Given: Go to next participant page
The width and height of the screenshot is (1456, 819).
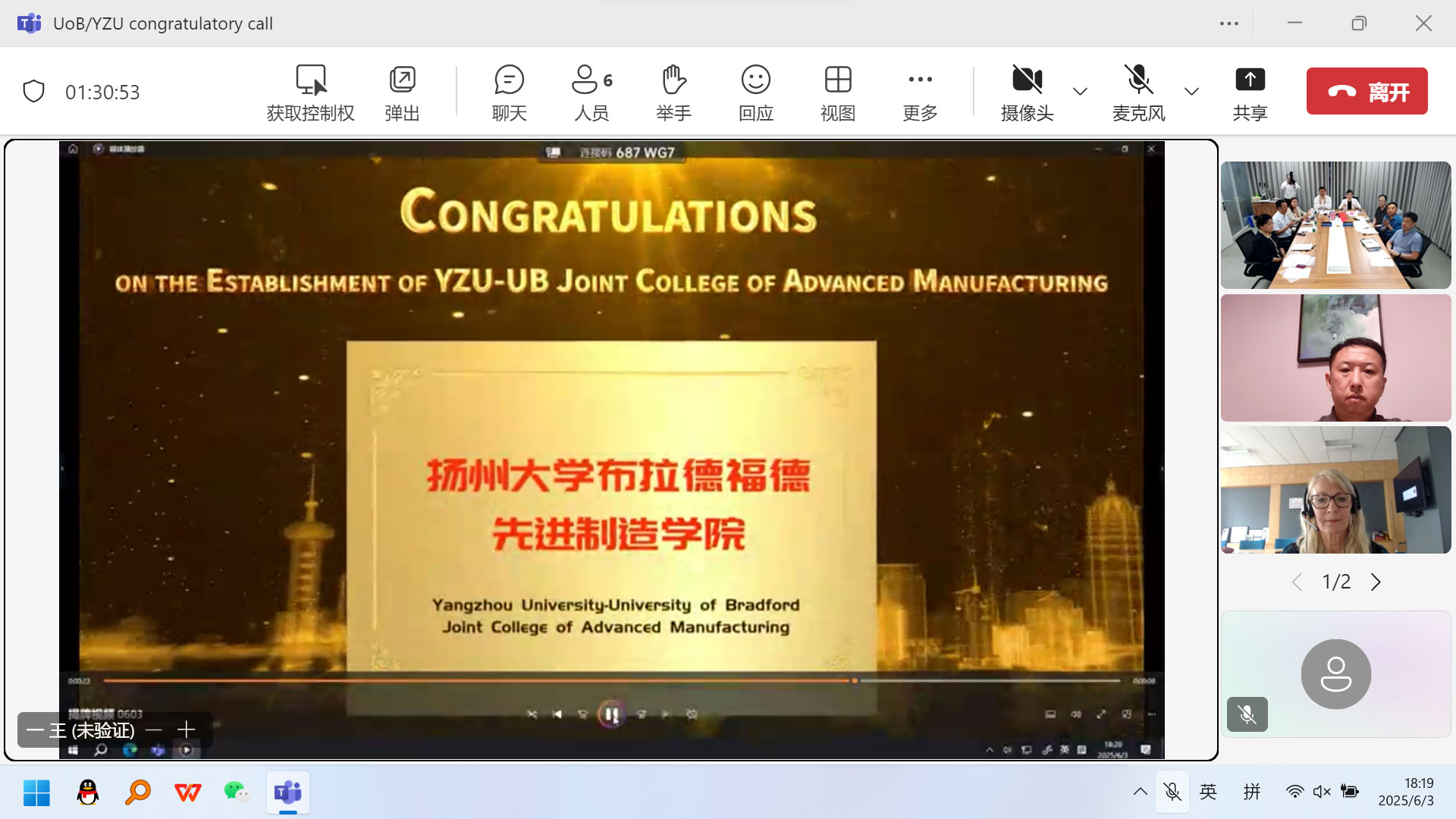Looking at the screenshot, I should [x=1376, y=582].
